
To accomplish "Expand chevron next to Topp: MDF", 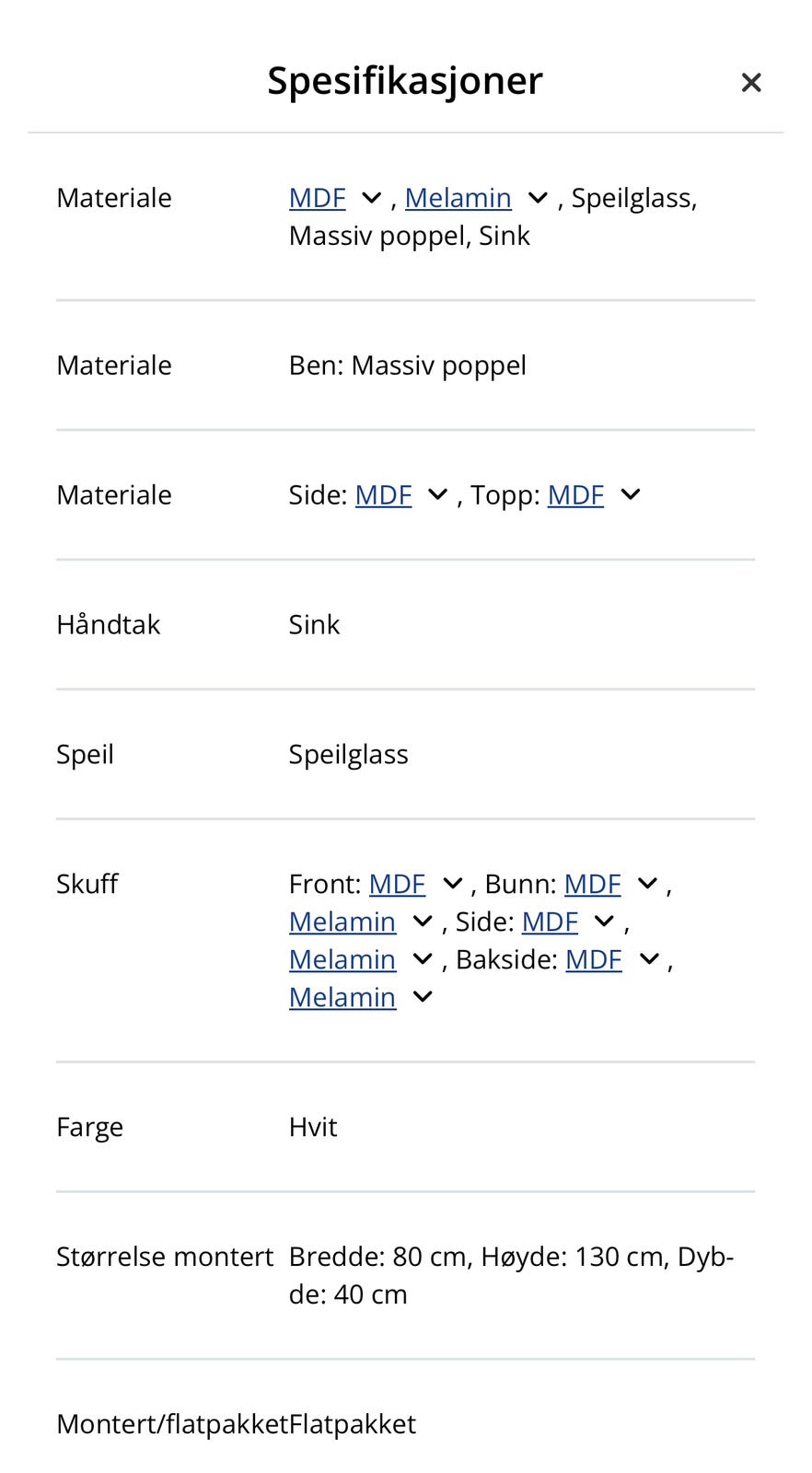I will (x=631, y=495).
